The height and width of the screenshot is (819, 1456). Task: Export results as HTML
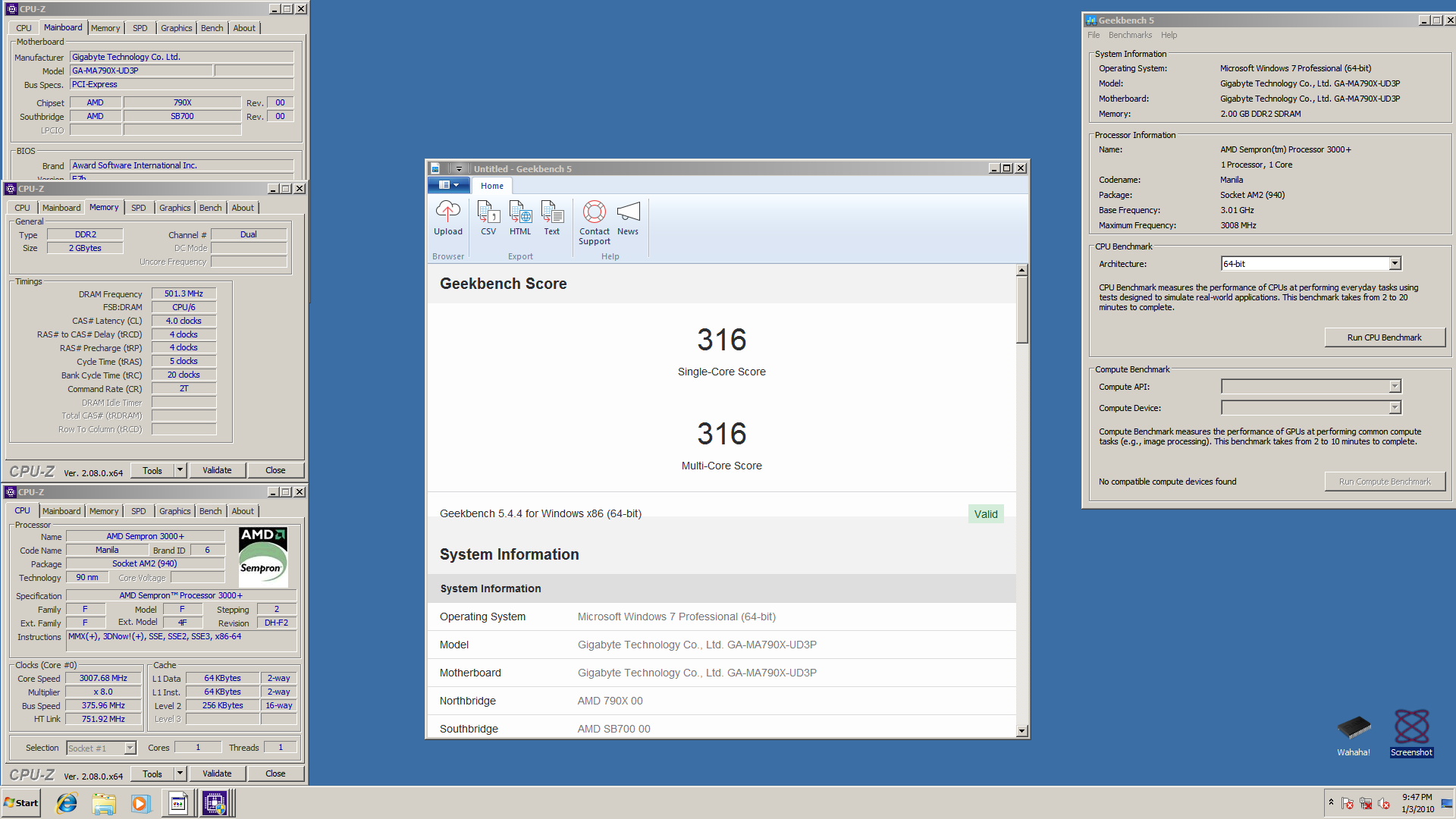pyautogui.click(x=520, y=218)
